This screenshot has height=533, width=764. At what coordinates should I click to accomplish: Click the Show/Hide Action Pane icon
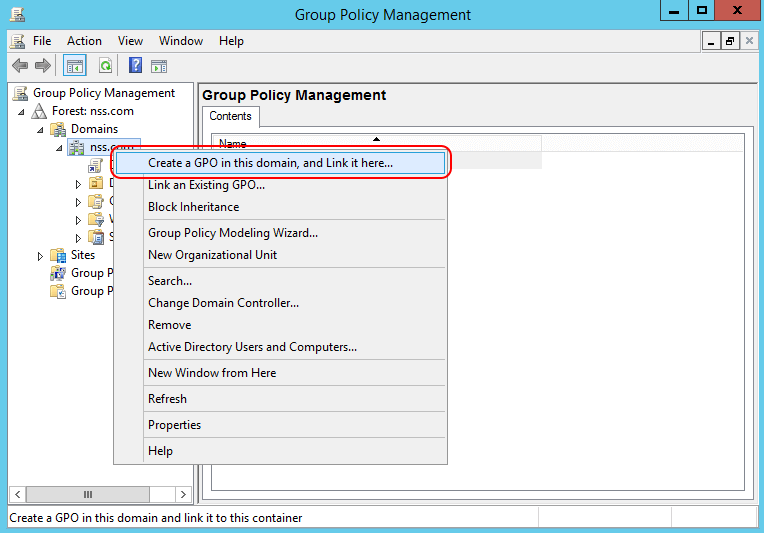pos(158,66)
